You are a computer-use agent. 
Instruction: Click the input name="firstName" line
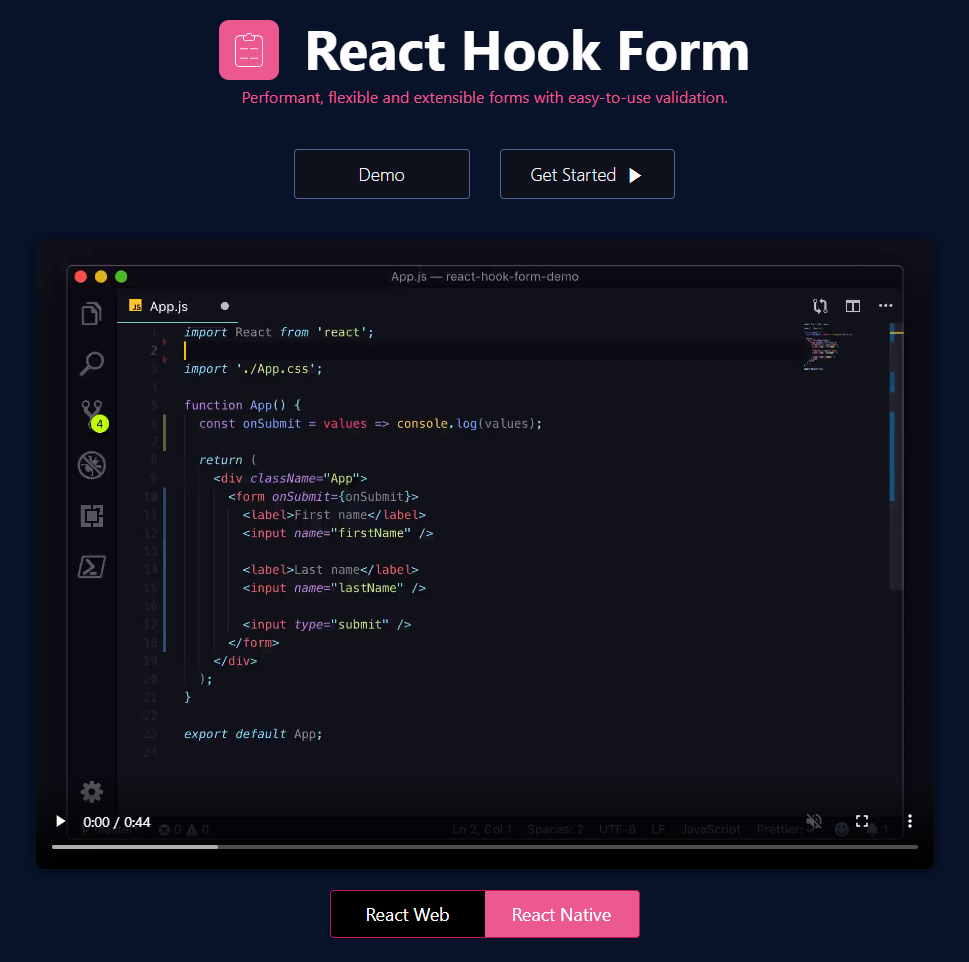(x=338, y=533)
